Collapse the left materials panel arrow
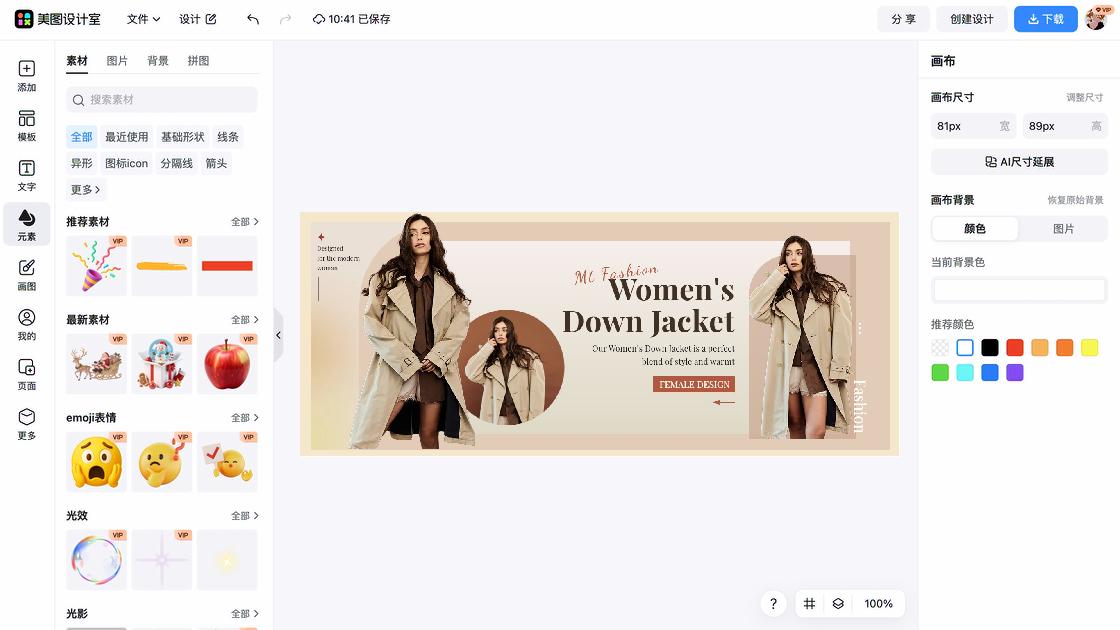This screenshot has width=1120, height=630. pyautogui.click(x=278, y=335)
